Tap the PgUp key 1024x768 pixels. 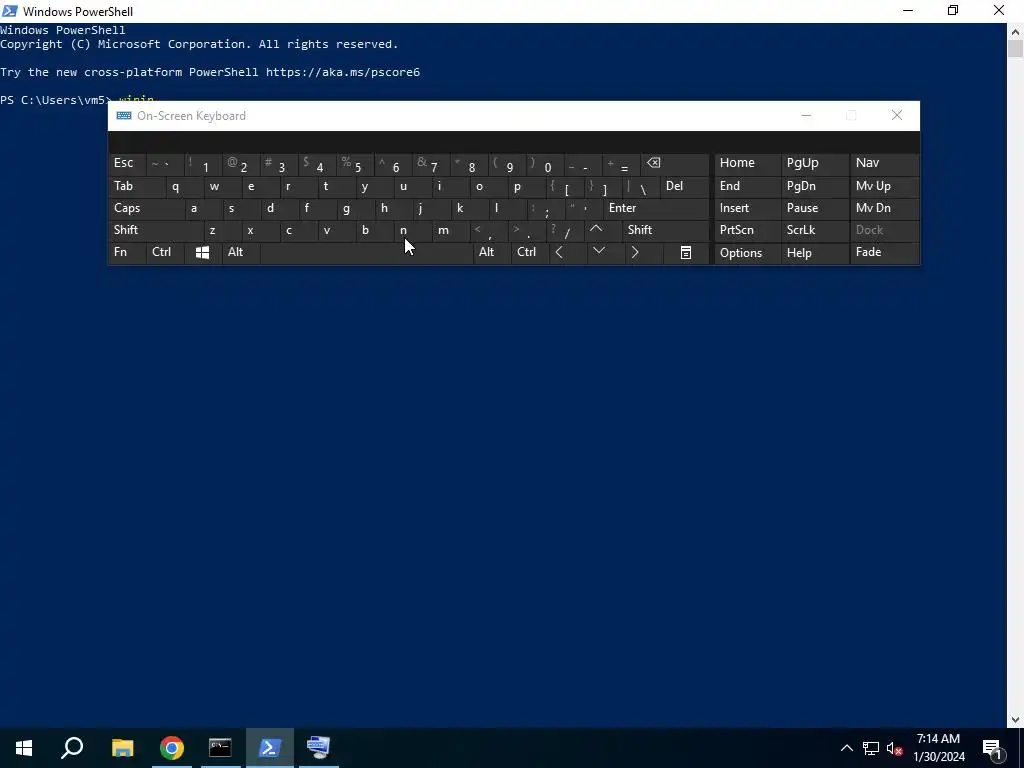point(815,163)
